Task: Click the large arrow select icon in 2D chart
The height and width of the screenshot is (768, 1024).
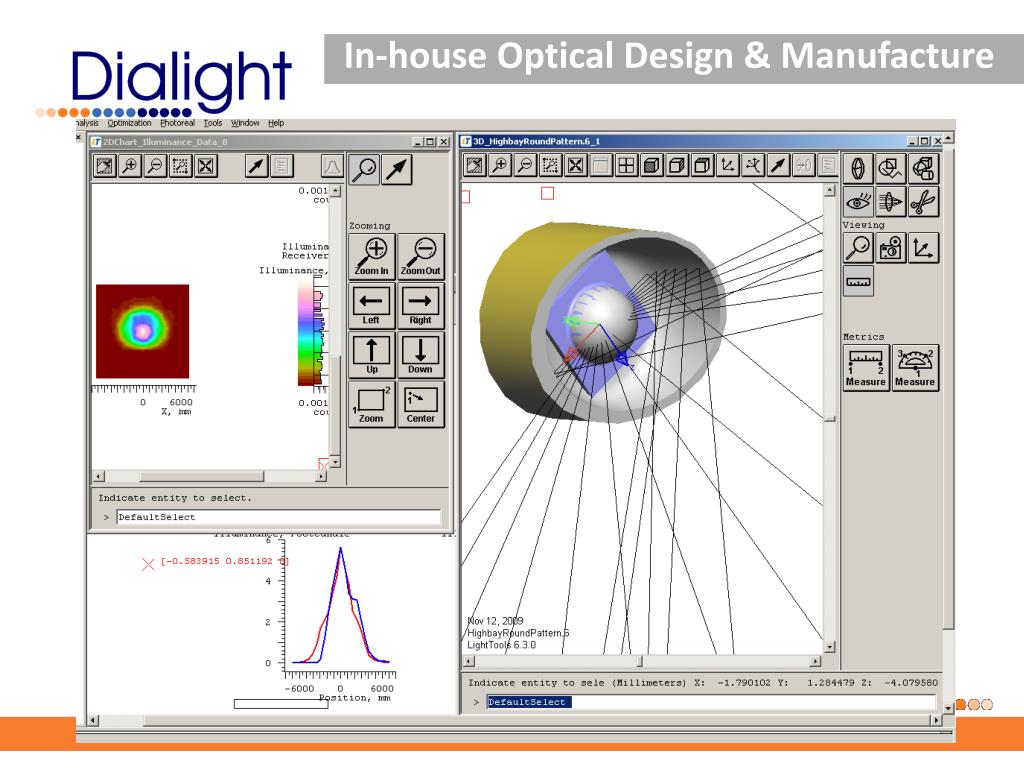Action: point(397,169)
